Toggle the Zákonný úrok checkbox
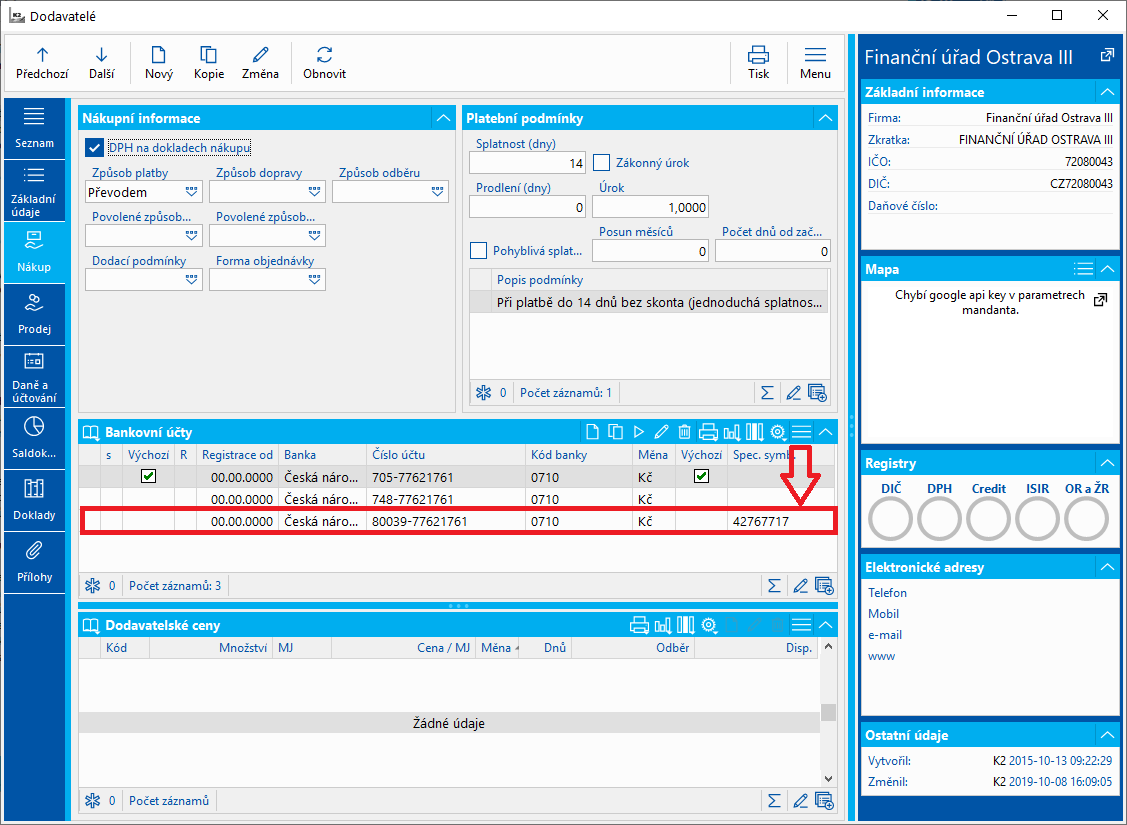The width and height of the screenshot is (1127, 825). click(602, 162)
